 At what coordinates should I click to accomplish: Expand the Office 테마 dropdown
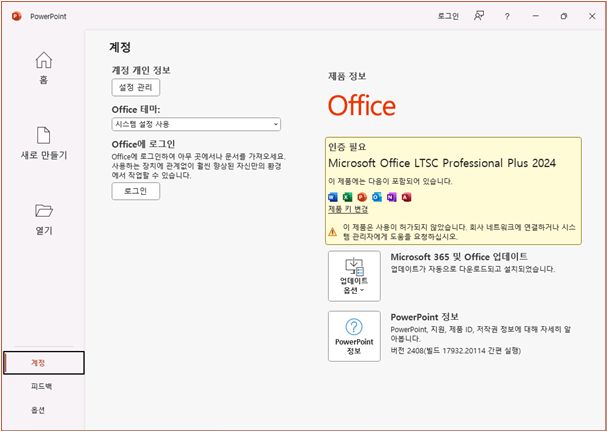click(196, 124)
